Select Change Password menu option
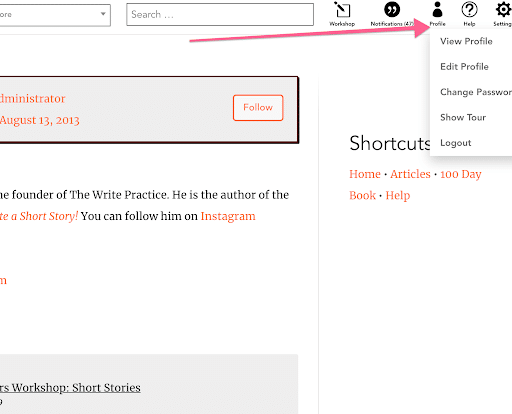 click(x=476, y=92)
